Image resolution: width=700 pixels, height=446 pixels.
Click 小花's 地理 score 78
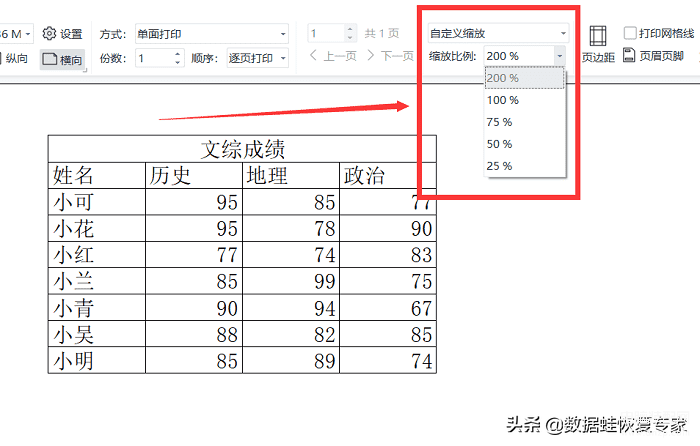[x=291, y=229]
